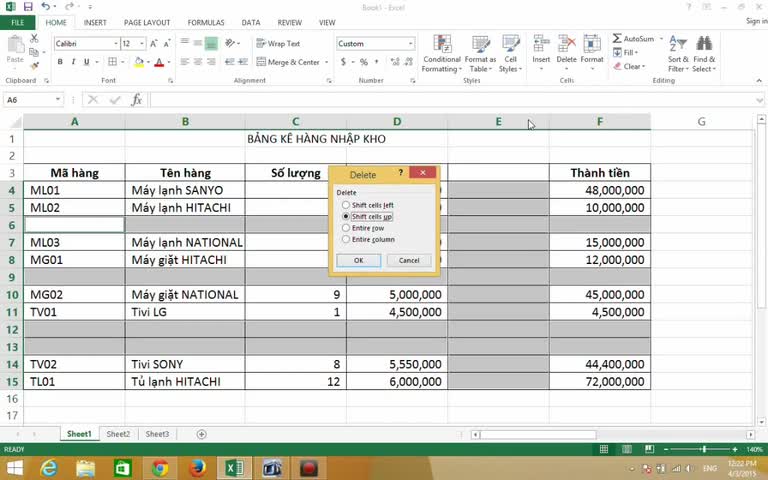Toggle Bold formatting
The height and width of the screenshot is (480, 768).
click(x=60, y=62)
